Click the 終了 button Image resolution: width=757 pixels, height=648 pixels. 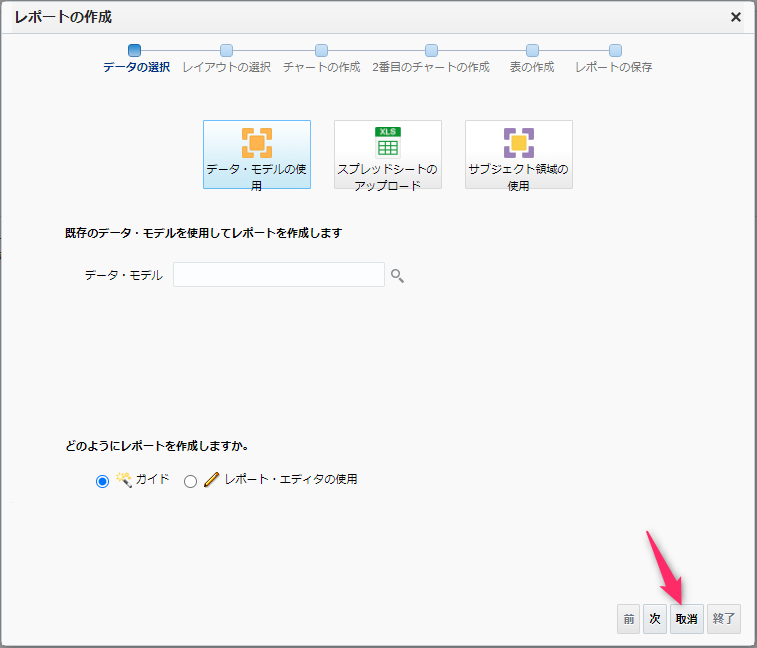coord(724,619)
